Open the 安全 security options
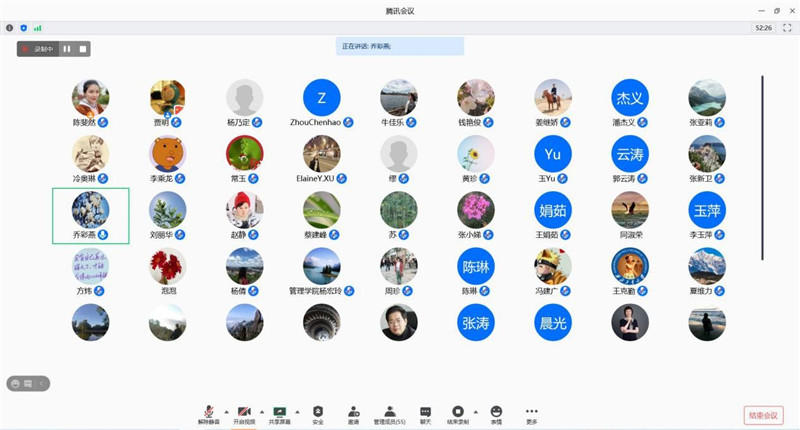This screenshot has width=800, height=430. coord(317,413)
